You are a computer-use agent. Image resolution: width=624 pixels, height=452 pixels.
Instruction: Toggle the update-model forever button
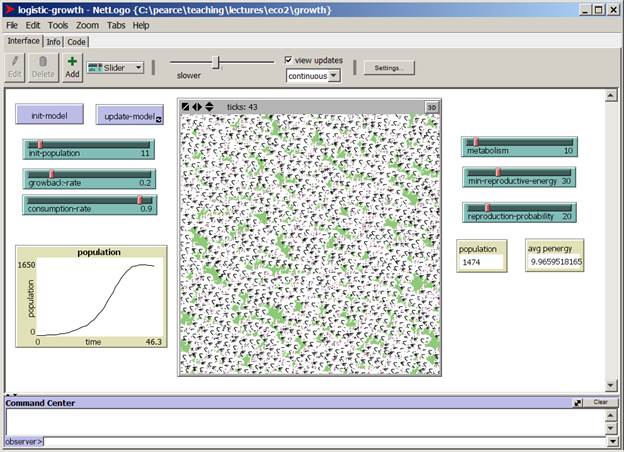[x=130, y=116]
